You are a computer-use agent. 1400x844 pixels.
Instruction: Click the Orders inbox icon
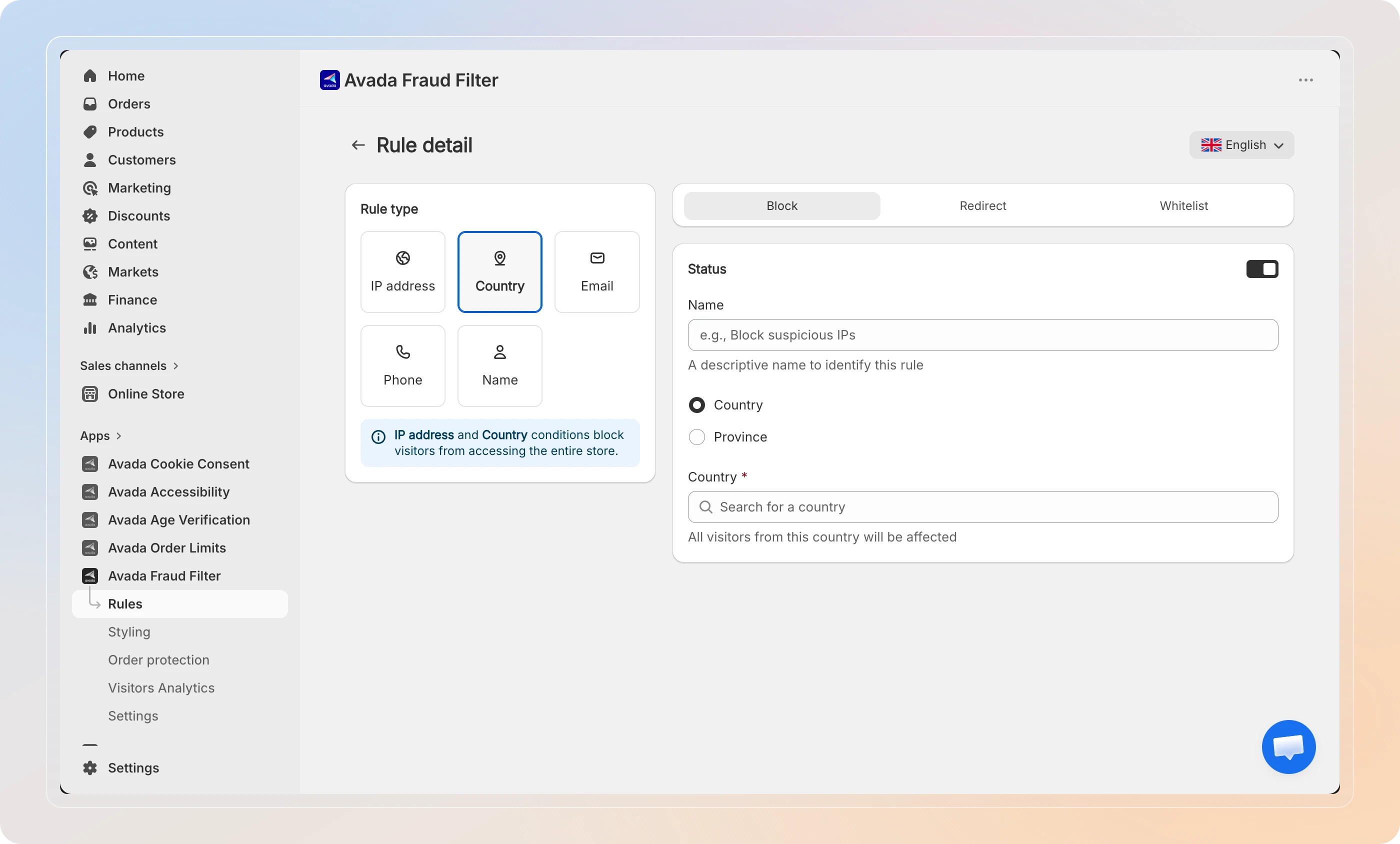tap(90, 104)
